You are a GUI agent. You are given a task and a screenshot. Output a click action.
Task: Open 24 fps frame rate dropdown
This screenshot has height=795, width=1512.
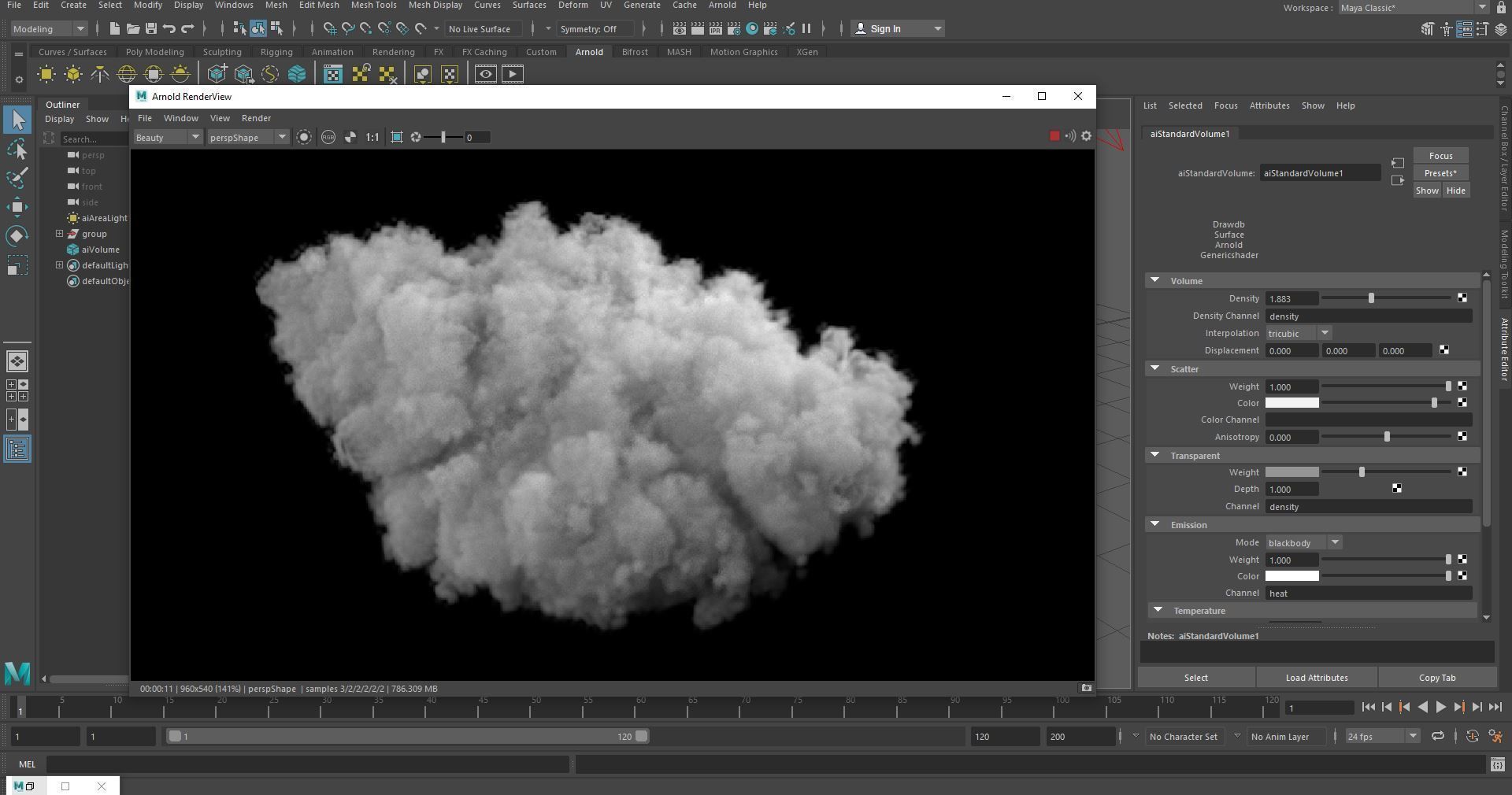pos(1382,737)
